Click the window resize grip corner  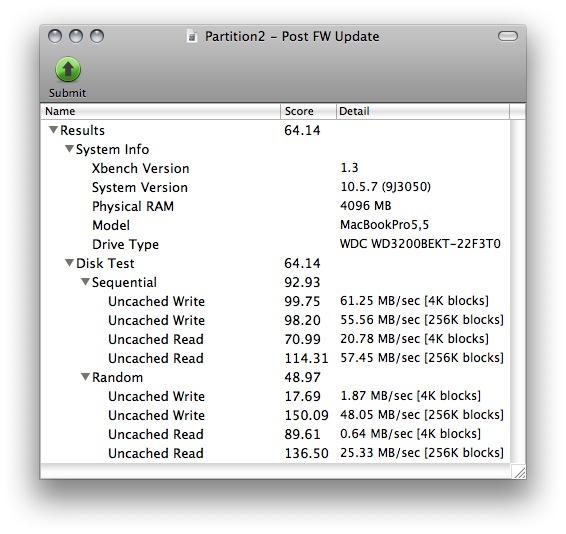pos(519,471)
